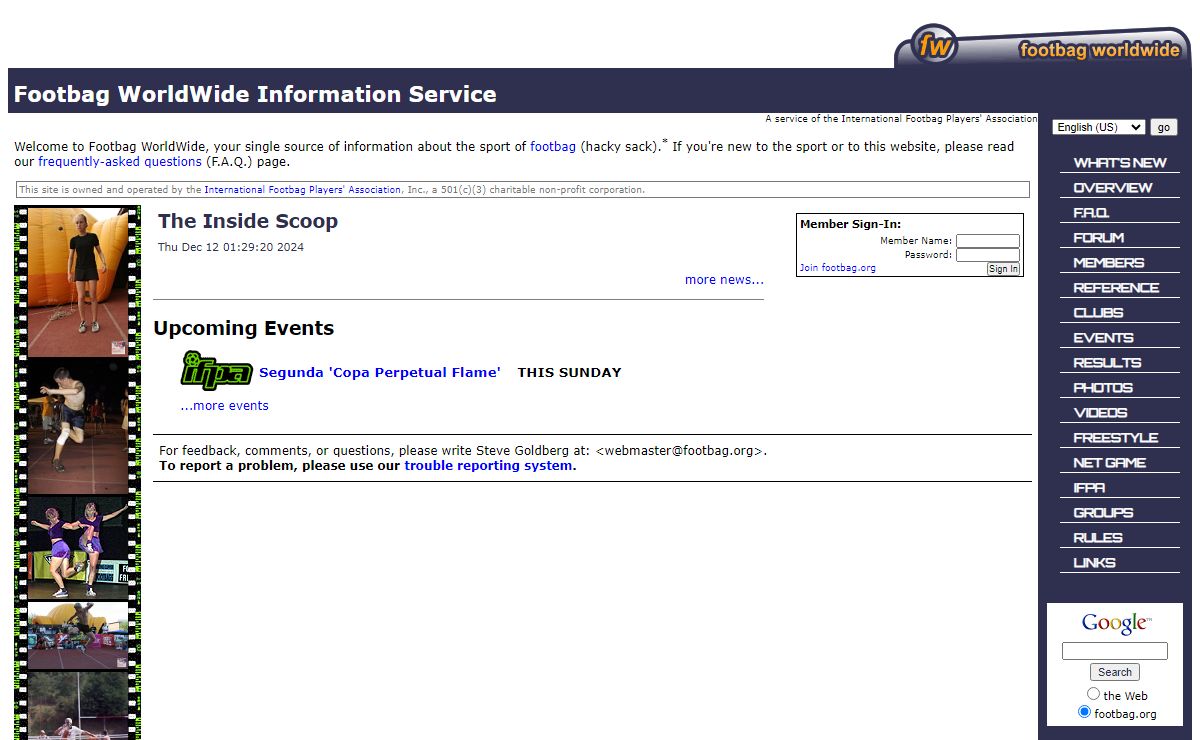Click the green IFPA event logo
This screenshot has height=740, width=1200.
tap(216, 370)
